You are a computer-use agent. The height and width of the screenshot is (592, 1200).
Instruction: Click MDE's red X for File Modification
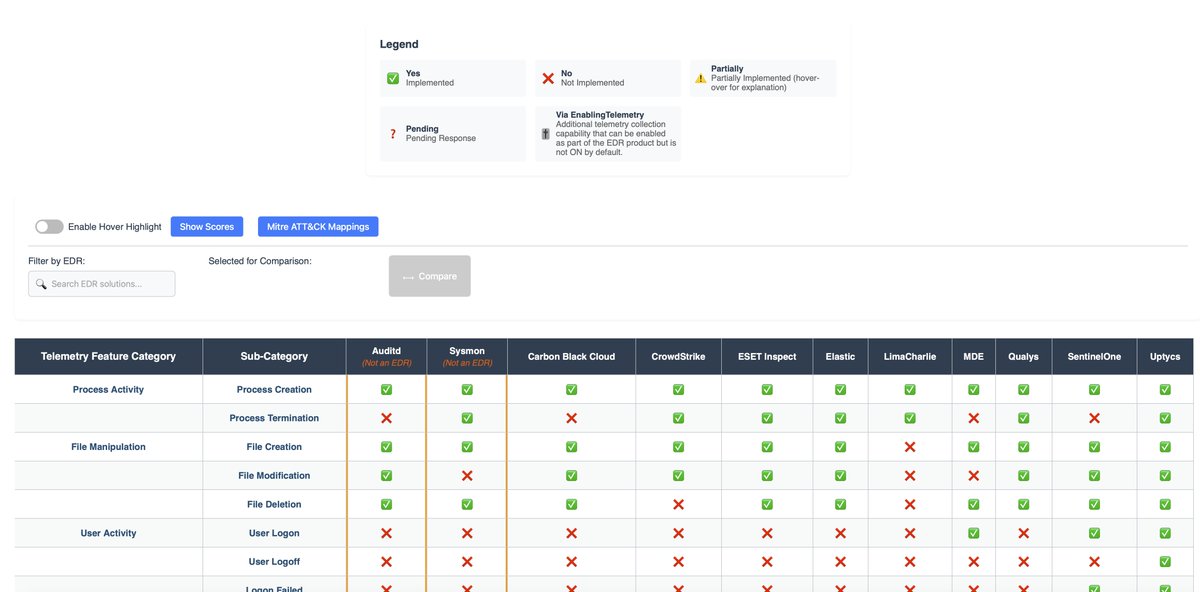[973, 476]
